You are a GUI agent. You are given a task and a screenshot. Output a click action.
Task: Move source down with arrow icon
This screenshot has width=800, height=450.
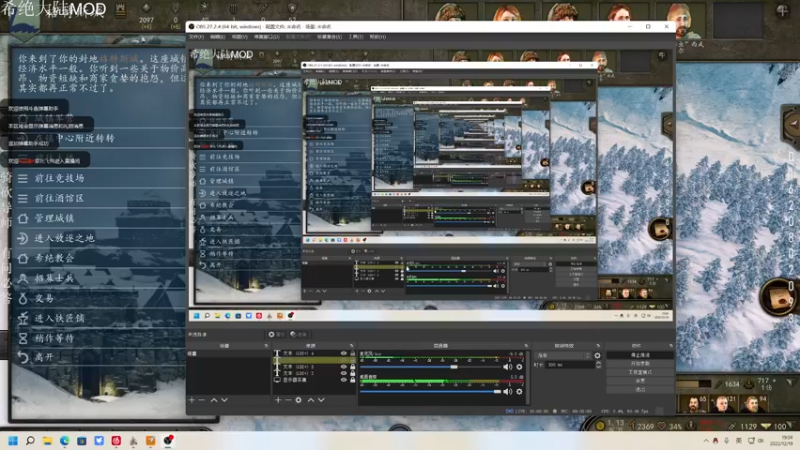(321, 400)
